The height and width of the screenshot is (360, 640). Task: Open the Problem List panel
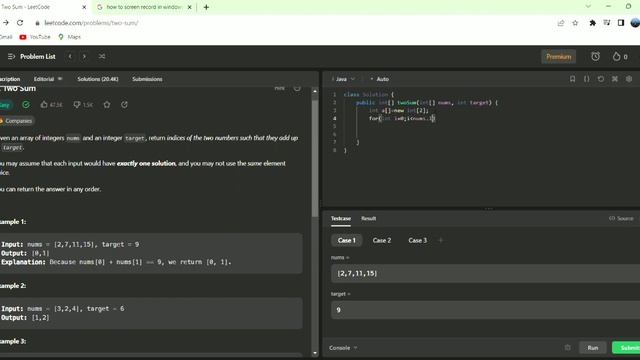click(32, 56)
